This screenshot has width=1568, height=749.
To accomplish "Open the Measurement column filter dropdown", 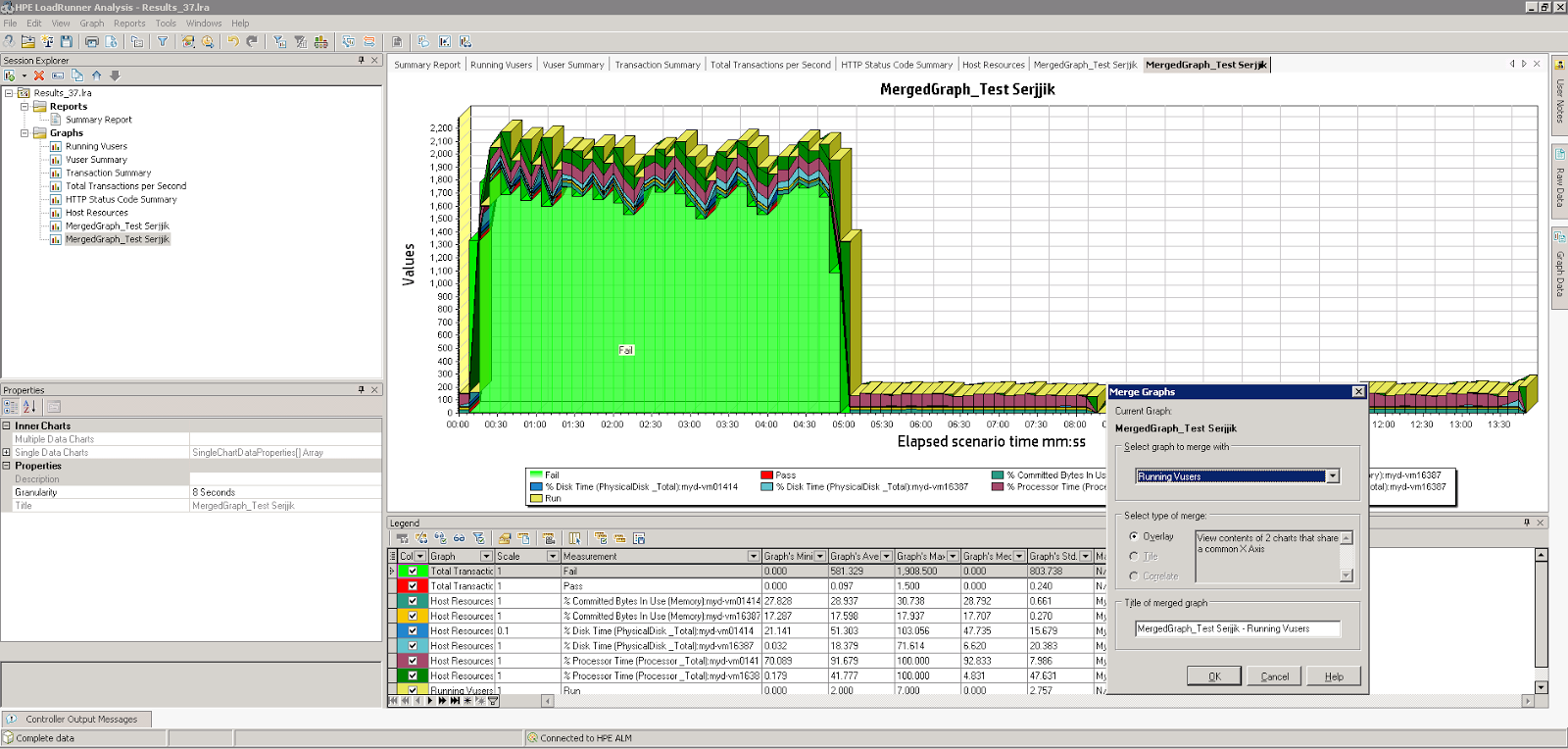I will click(x=754, y=556).
